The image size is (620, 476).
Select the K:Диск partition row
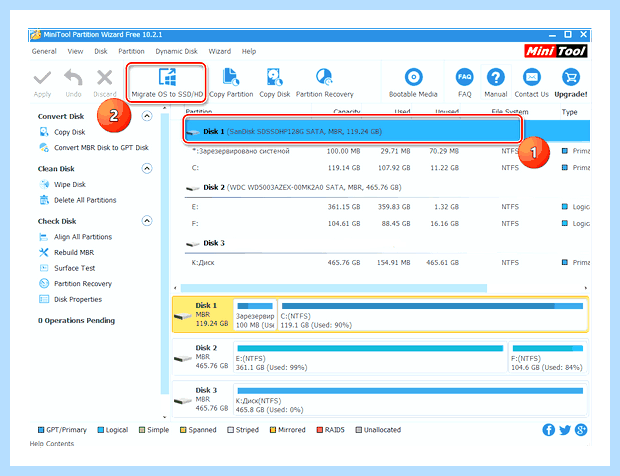388,263
